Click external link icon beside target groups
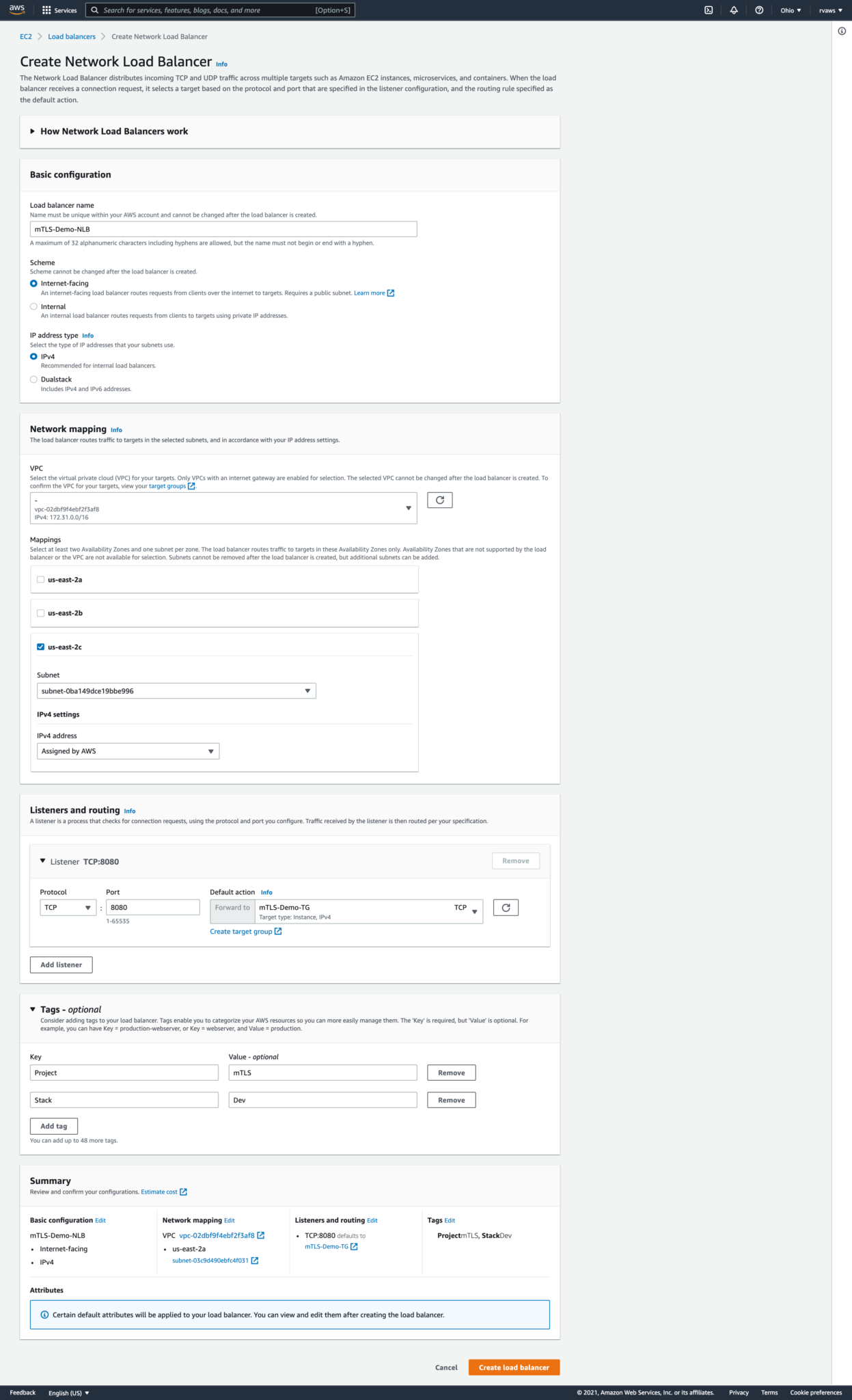852x1400 pixels. pyautogui.click(x=191, y=486)
